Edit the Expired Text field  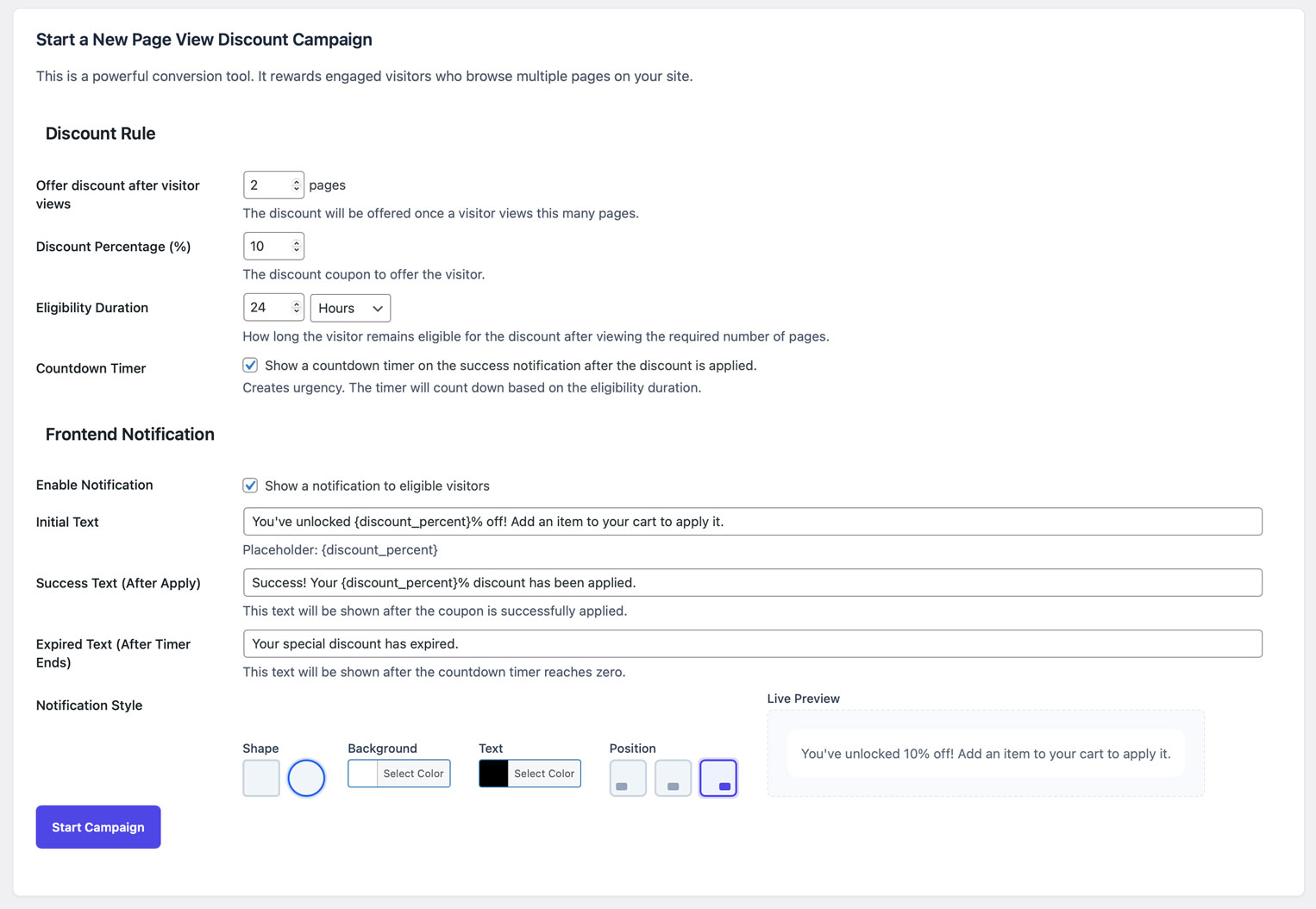752,643
